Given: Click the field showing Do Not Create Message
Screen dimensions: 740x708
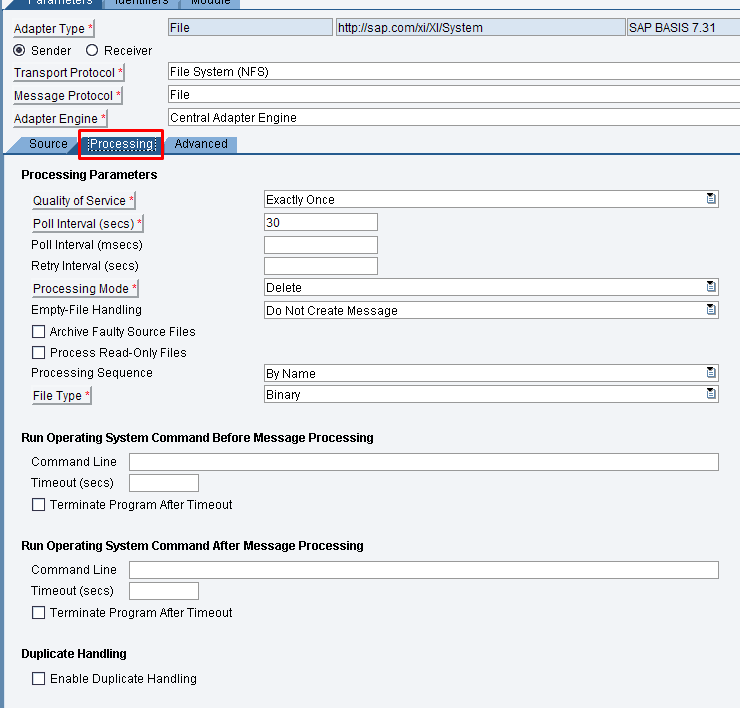Looking at the screenshot, I should (x=491, y=310).
